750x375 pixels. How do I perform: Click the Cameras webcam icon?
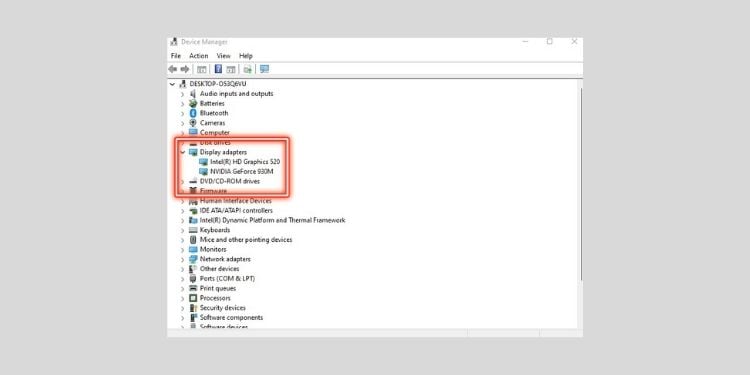193,123
